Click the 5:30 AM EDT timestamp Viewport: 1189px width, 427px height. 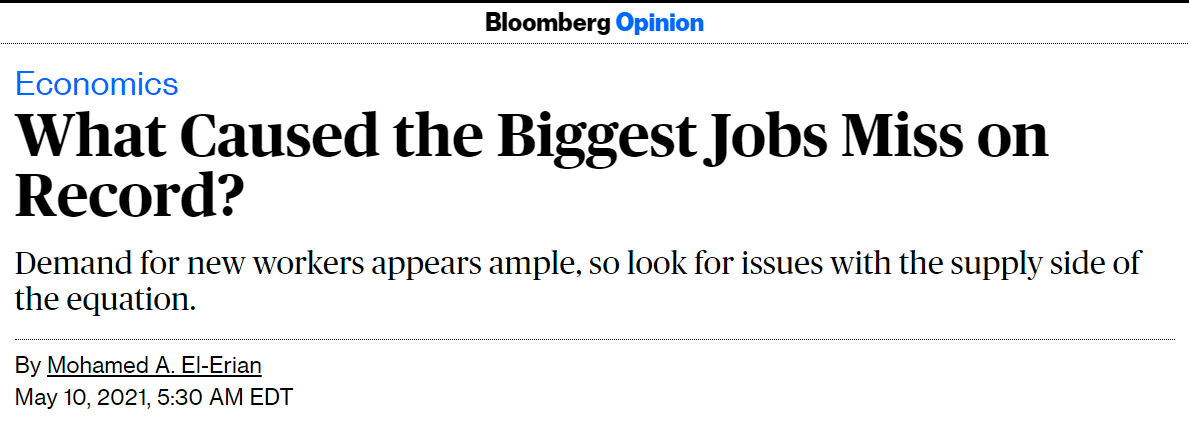pos(225,397)
